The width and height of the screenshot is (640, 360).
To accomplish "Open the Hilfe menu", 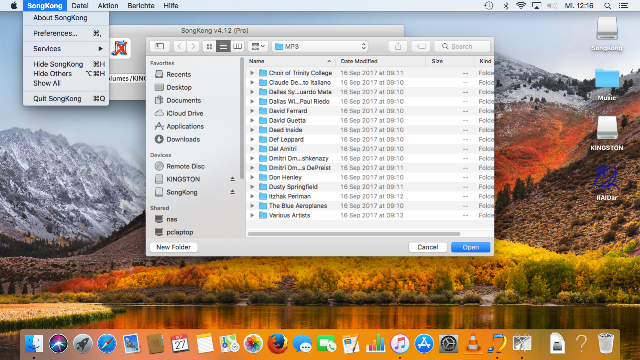I will pos(171,6).
